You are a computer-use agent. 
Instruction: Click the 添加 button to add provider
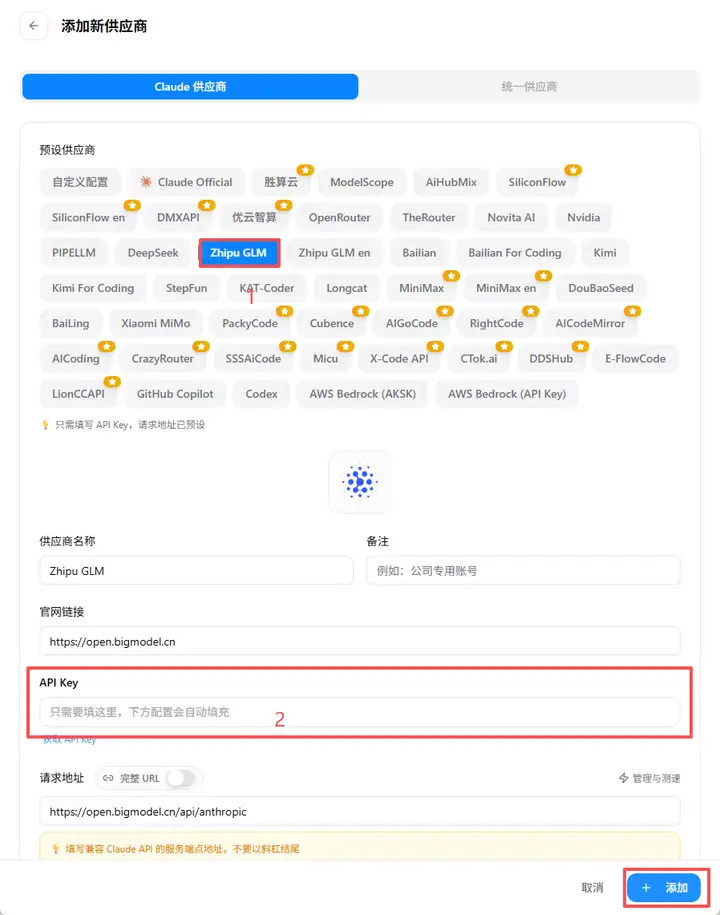click(663, 888)
